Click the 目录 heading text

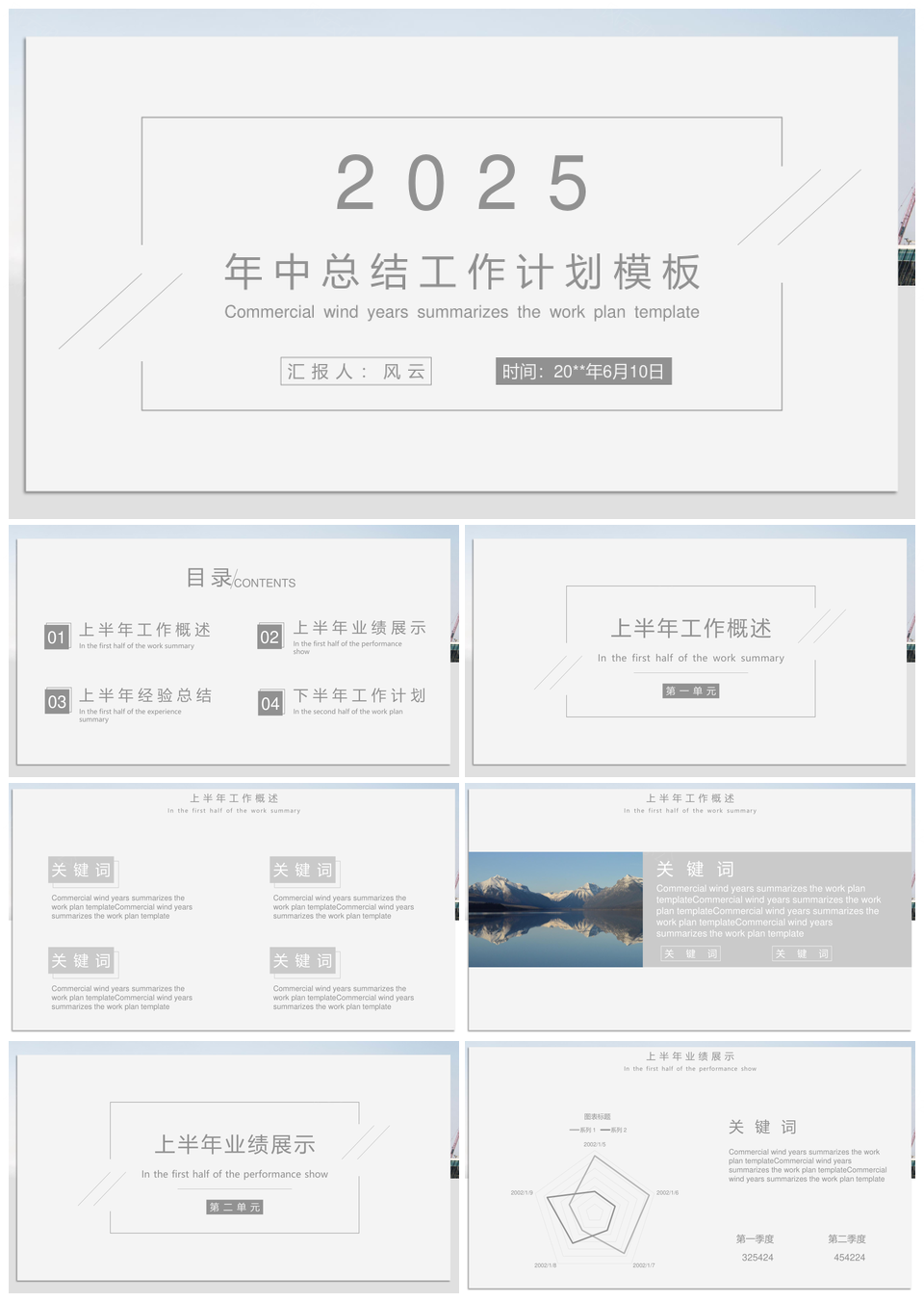coord(209,578)
